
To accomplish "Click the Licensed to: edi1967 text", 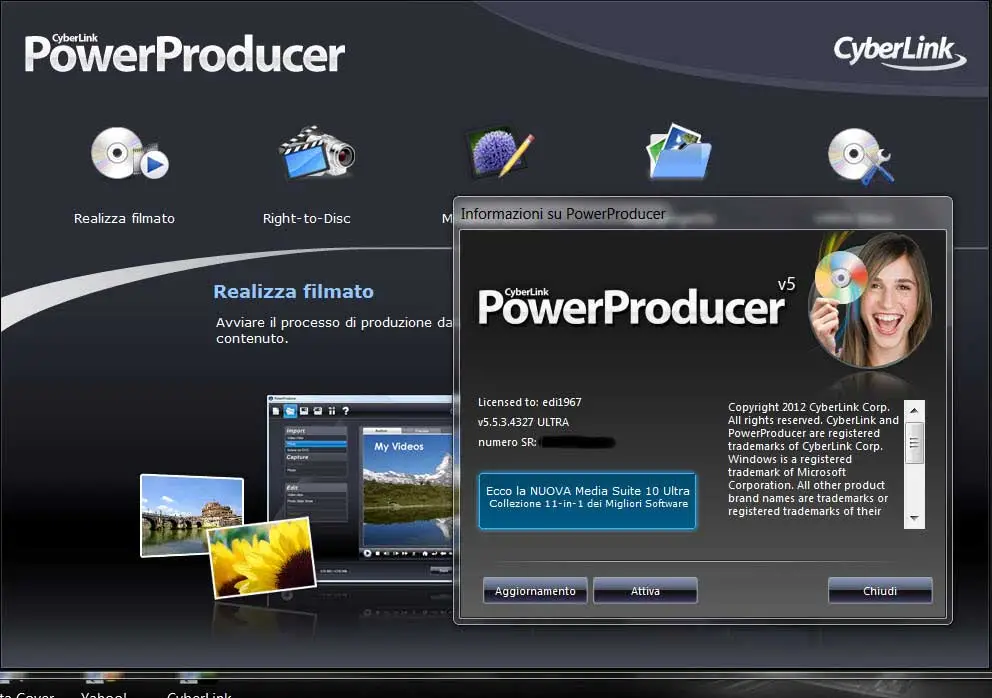I will pyautogui.click(x=530, y=402).
